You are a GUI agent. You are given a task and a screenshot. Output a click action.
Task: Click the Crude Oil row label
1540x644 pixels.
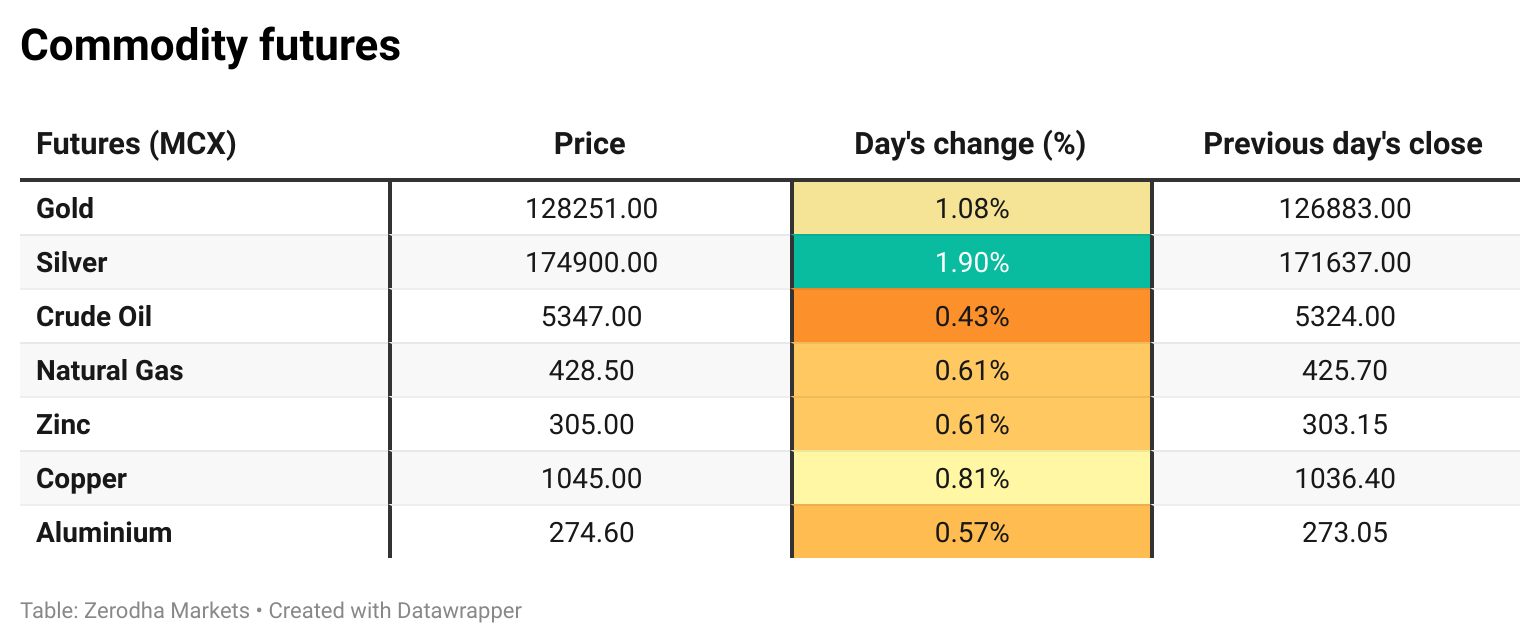pos(94,317)
